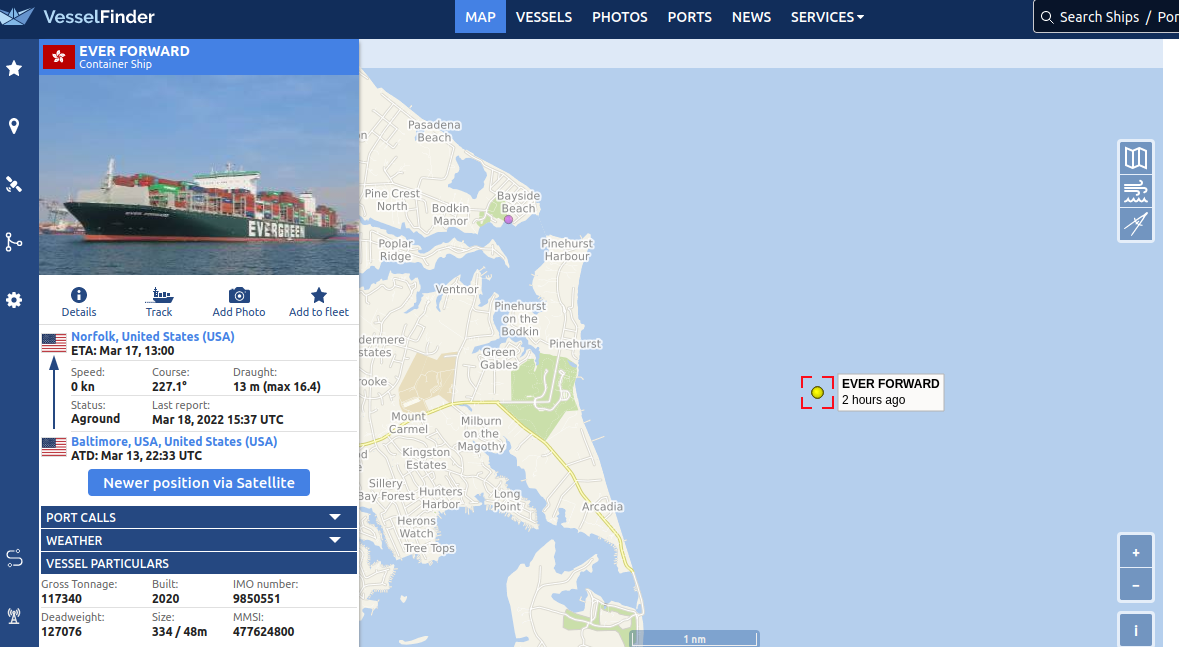Screen dimensions: 1179x647
Task: Open the PORTS menu item
Action: pyautogui.click(x=690, y=17)
